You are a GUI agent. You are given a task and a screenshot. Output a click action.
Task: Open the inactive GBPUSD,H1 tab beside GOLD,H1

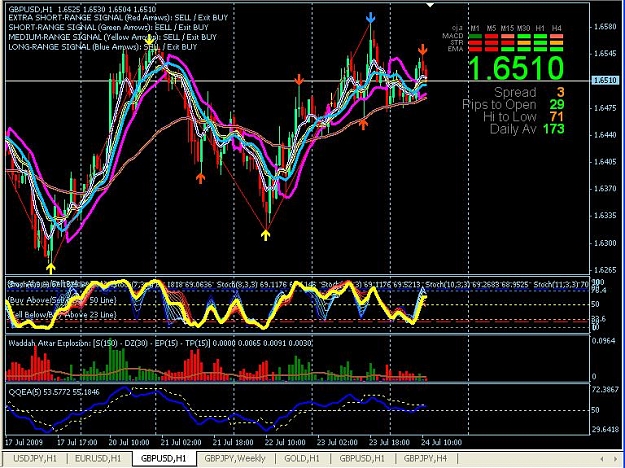pyautogui.click(x=362, y=458)
